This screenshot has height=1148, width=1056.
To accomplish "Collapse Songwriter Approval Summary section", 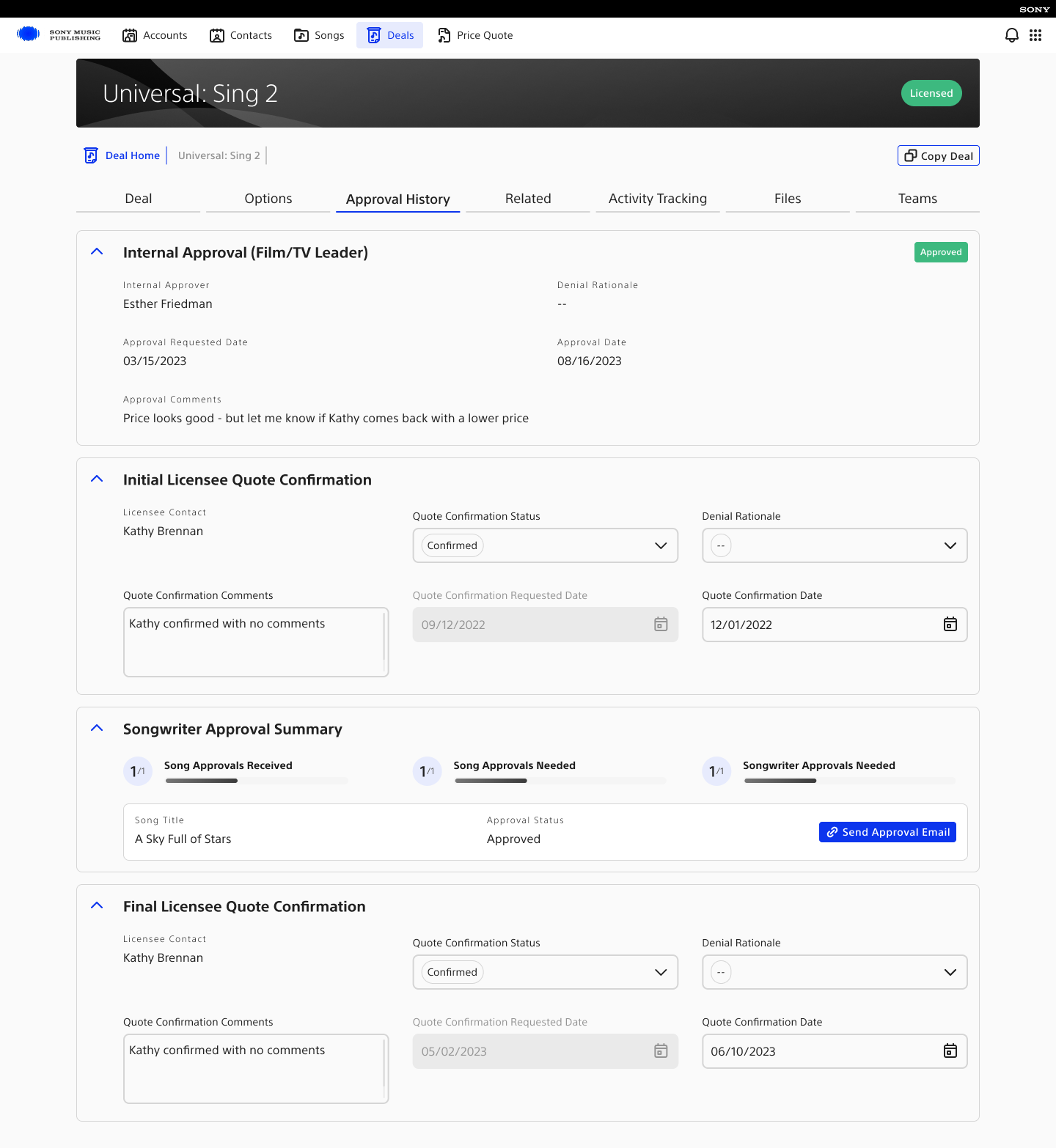I will (97, 728).
